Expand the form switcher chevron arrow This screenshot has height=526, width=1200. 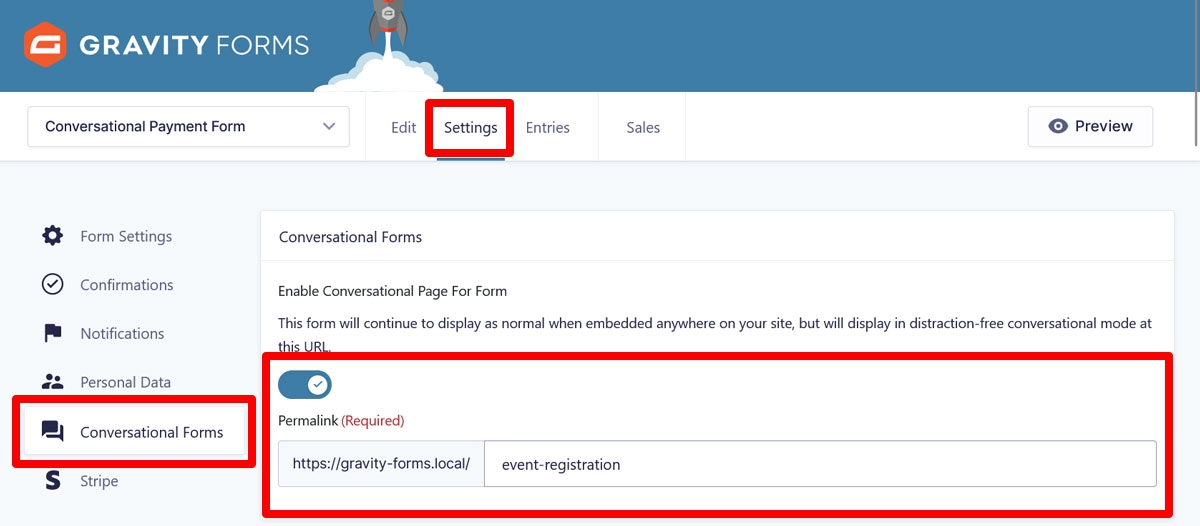329,127
